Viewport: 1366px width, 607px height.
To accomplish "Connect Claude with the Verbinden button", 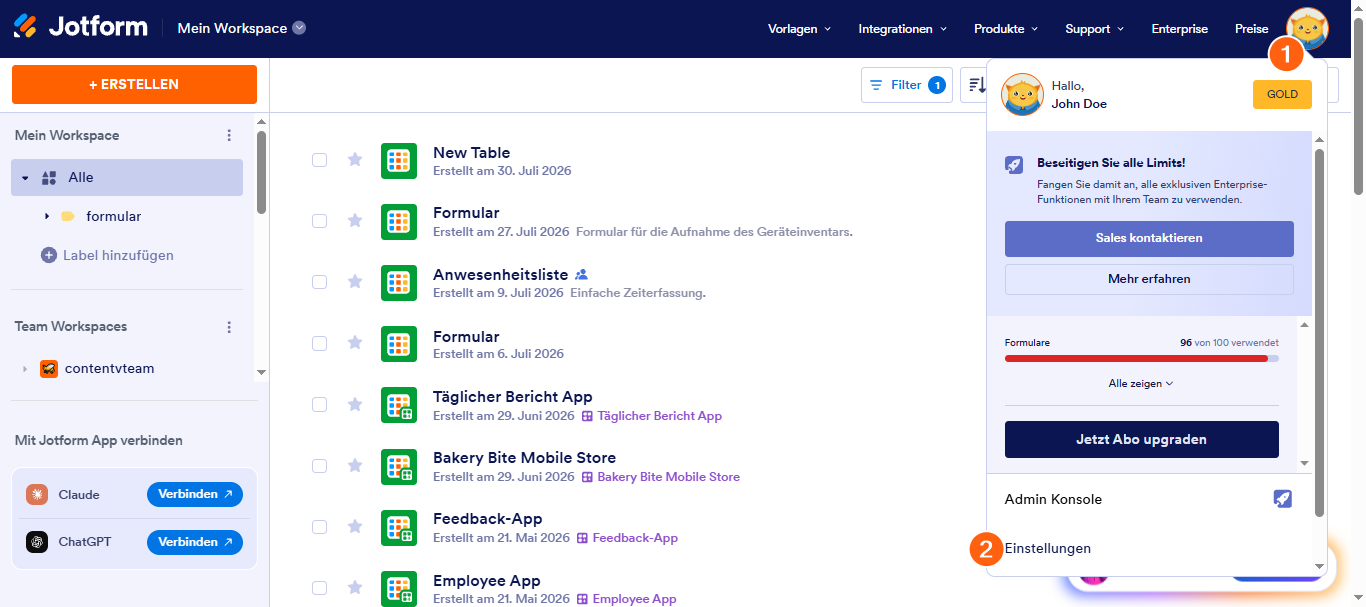I will [x=195, y=494].
